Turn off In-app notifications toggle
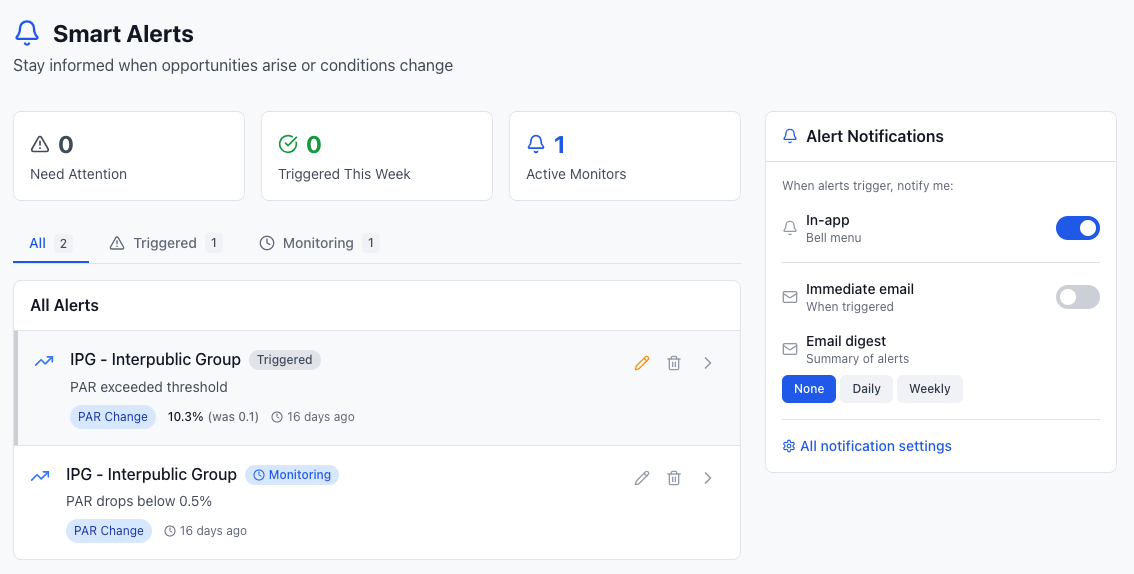 click(1078, 228)
